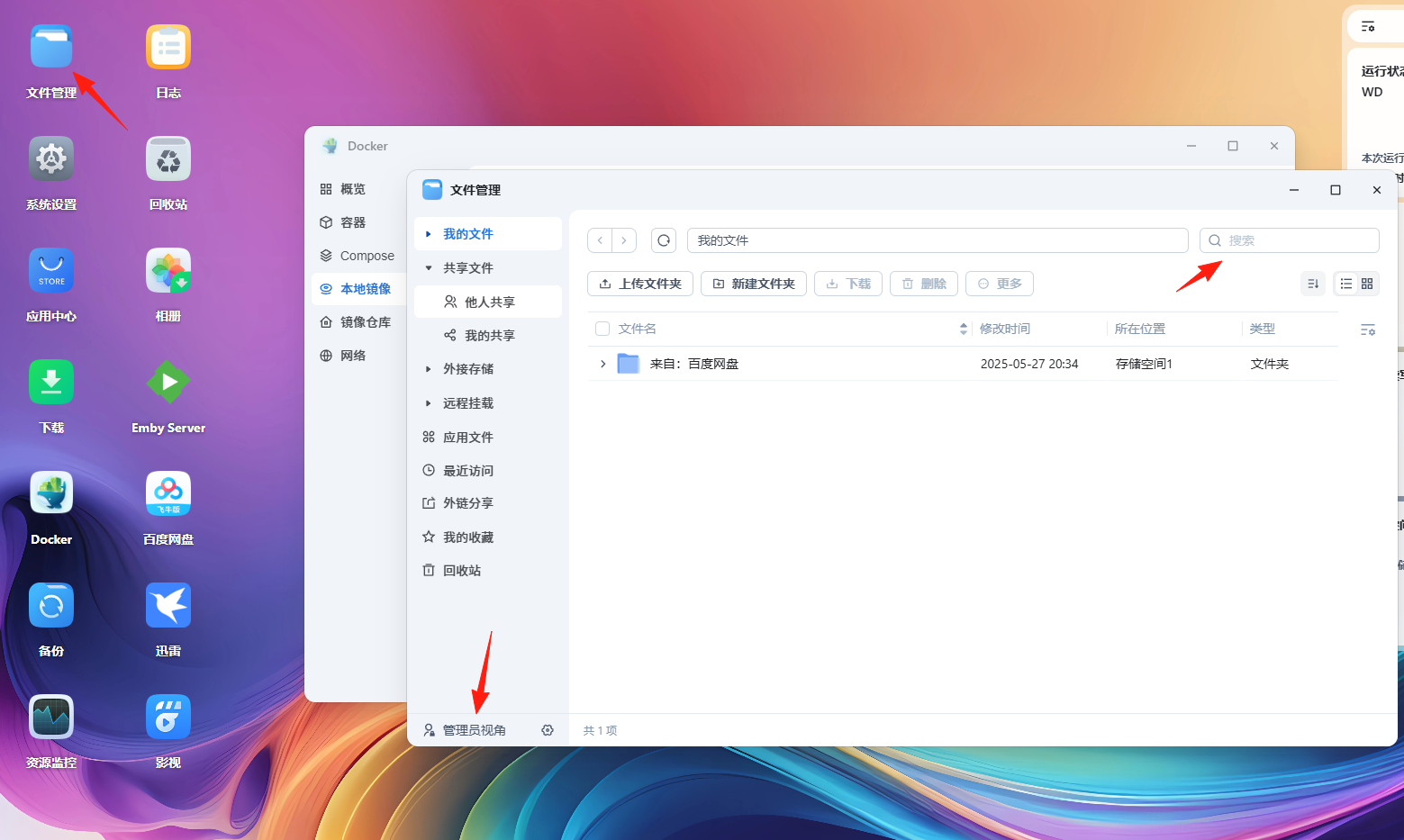Open widget settings icon at top right panel
The width and height of the screenshot is (1404, 840).
point(1368,26)
